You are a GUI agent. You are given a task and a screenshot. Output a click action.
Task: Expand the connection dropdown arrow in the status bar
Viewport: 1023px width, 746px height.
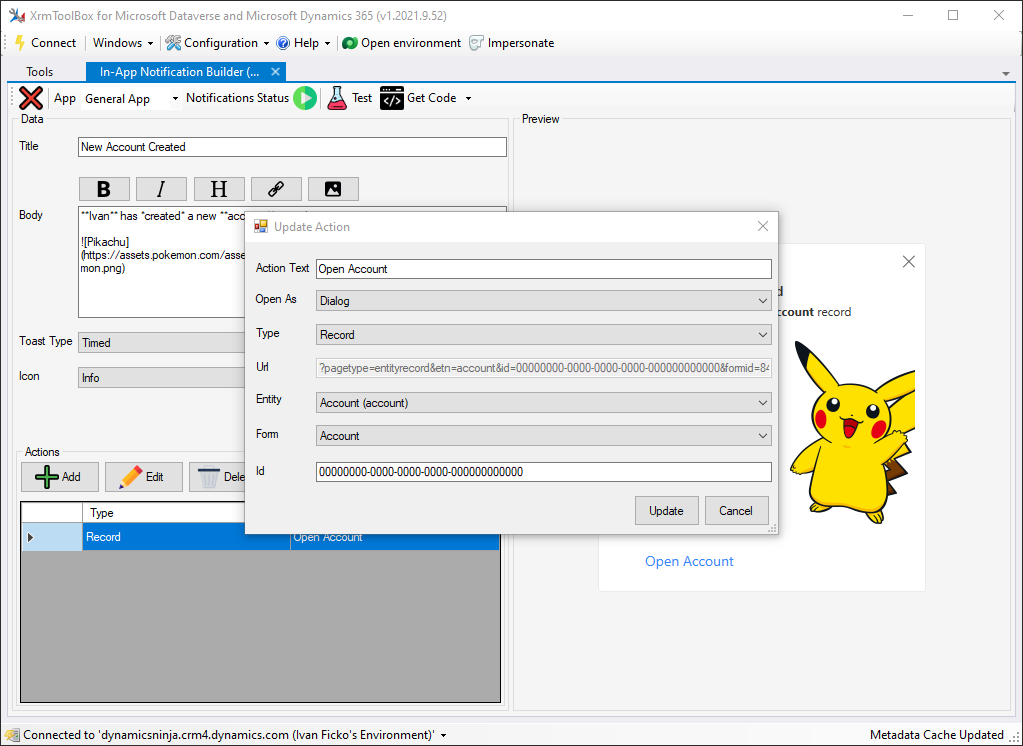point(444,736)
